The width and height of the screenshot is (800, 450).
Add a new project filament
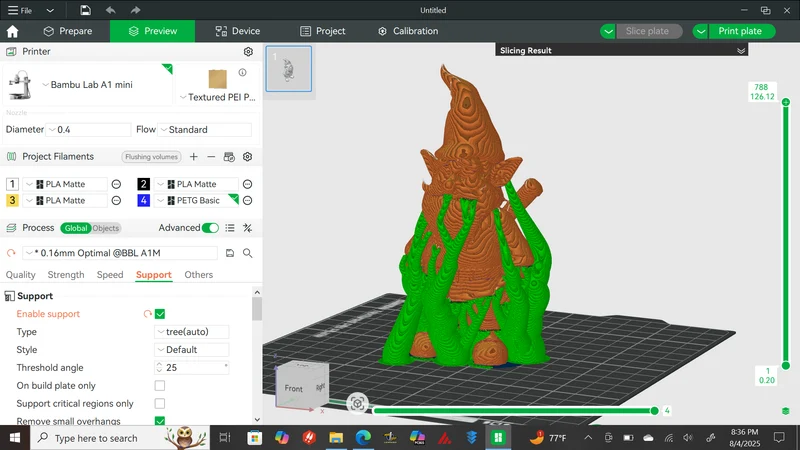click(x=193, y=157)
